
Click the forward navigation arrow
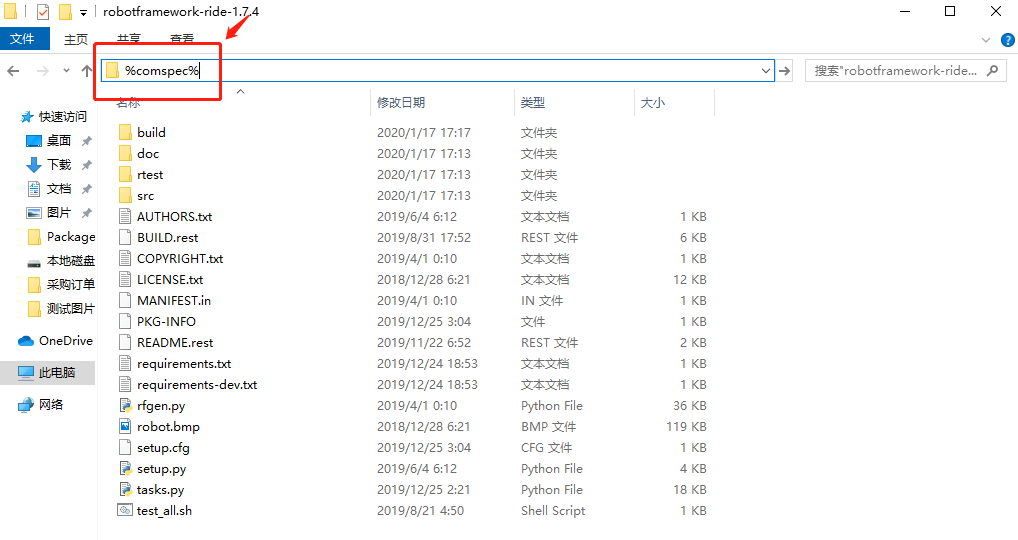click(43, 71)
